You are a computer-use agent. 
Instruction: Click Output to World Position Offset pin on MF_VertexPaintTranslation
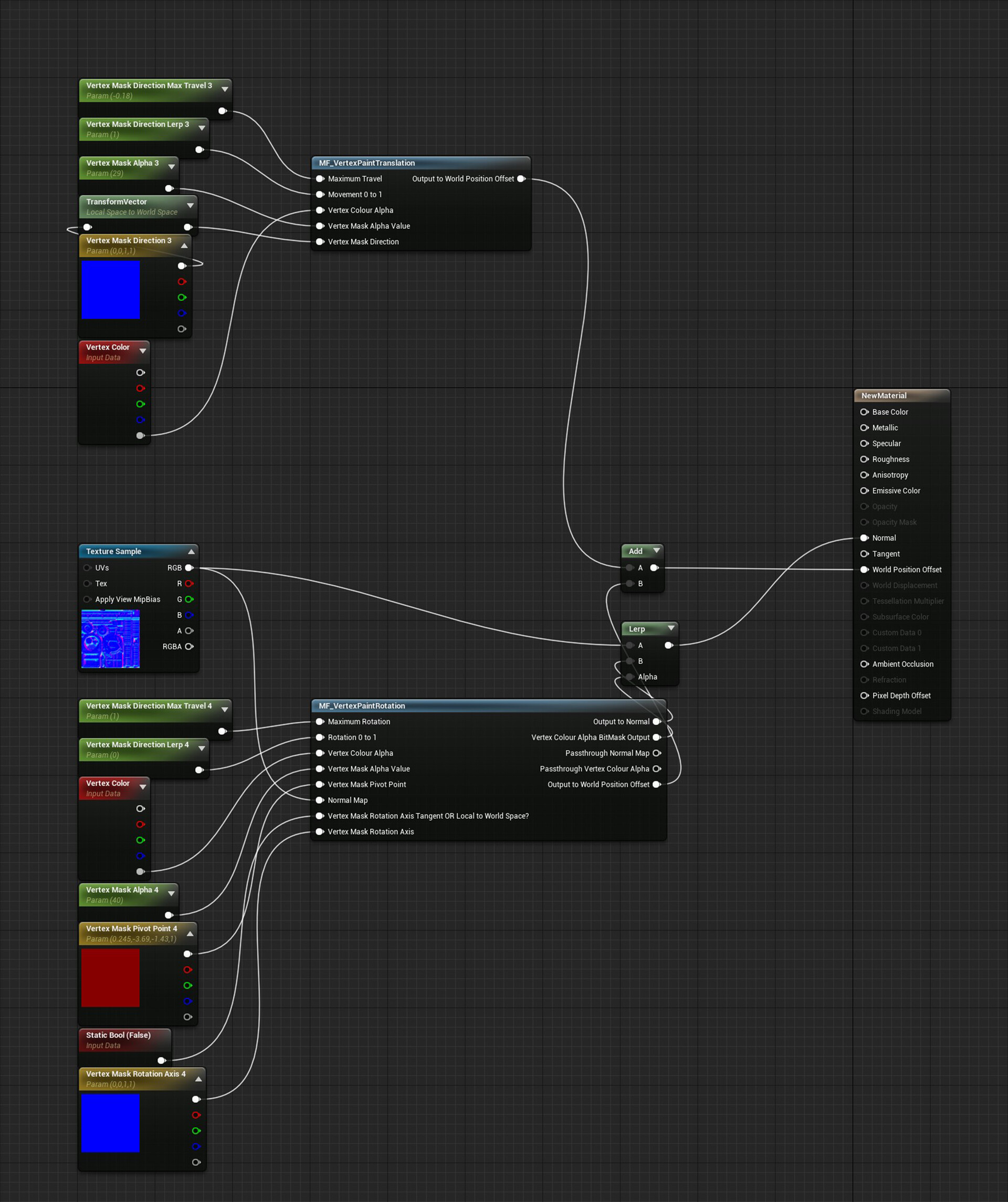[x=521, y=178]
